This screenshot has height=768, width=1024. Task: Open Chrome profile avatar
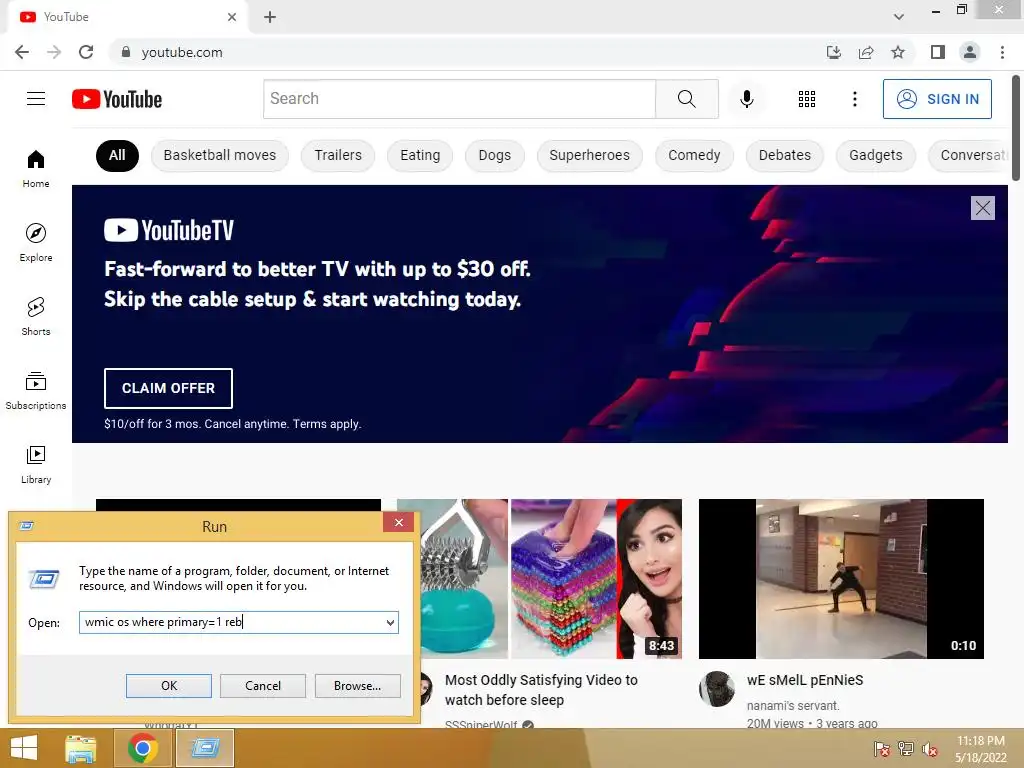click(x=970, y=52)
